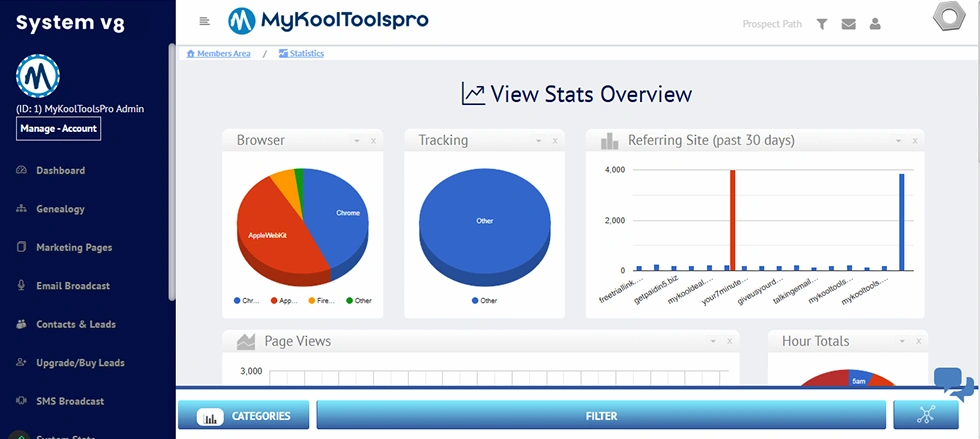Click the hamburger menu icon in header

point(205,21)
